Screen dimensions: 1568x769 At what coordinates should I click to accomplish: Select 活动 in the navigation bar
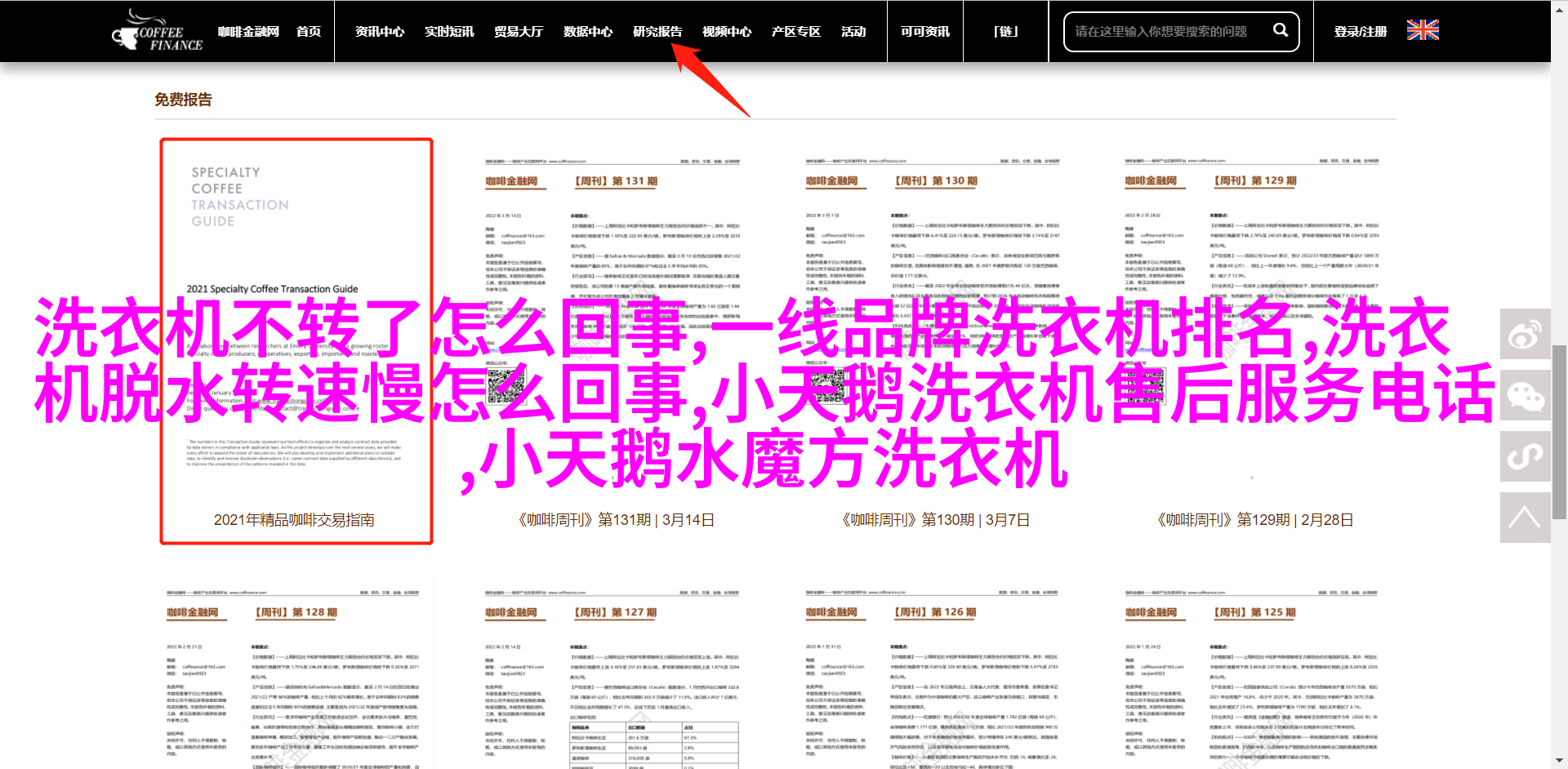(853, 32)
